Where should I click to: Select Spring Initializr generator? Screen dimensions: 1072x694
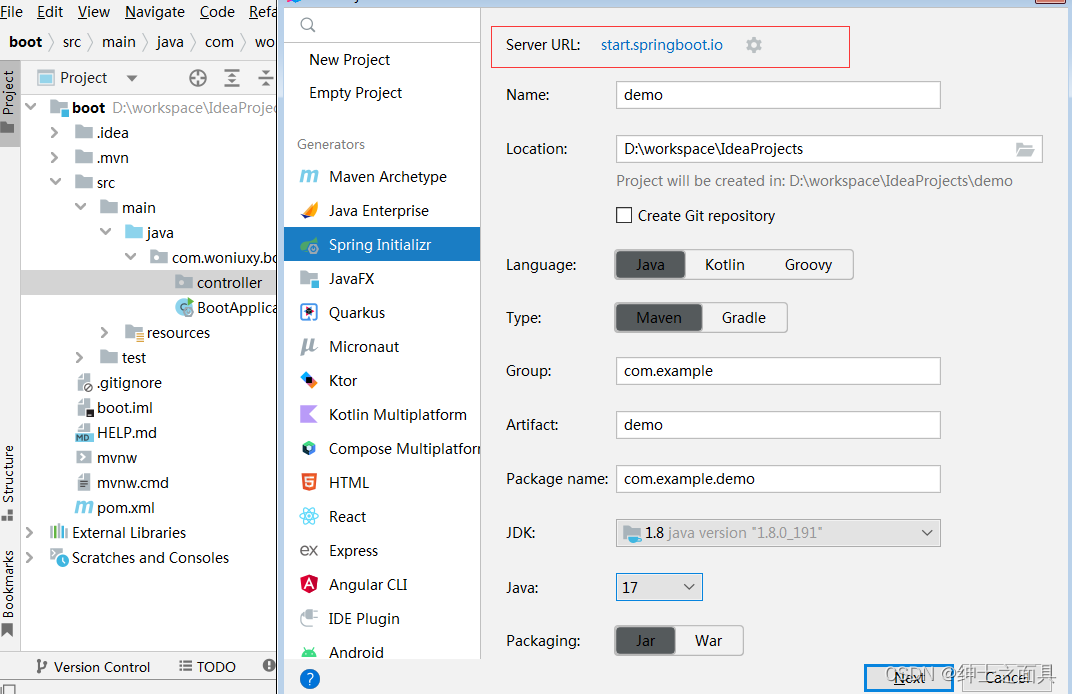(x=381, y=245)
